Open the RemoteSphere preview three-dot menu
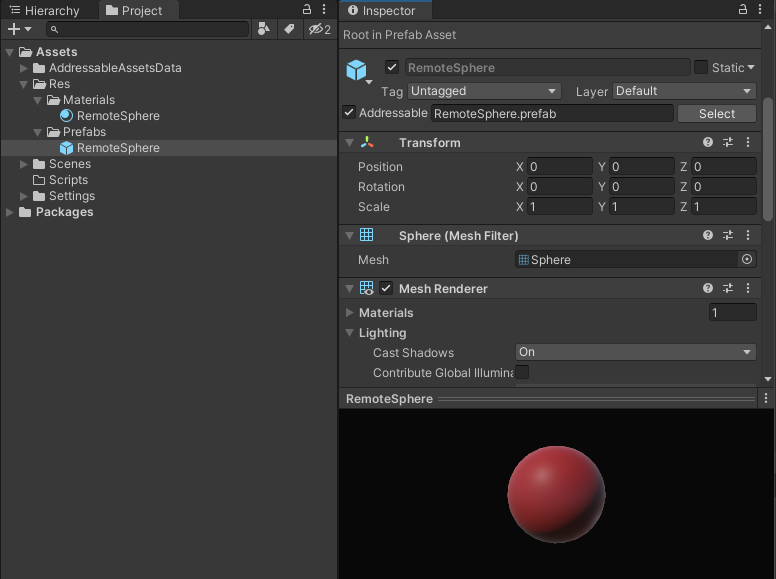Image resolution: width=776 pixels, height=579 pixels. tap(766, 398)
